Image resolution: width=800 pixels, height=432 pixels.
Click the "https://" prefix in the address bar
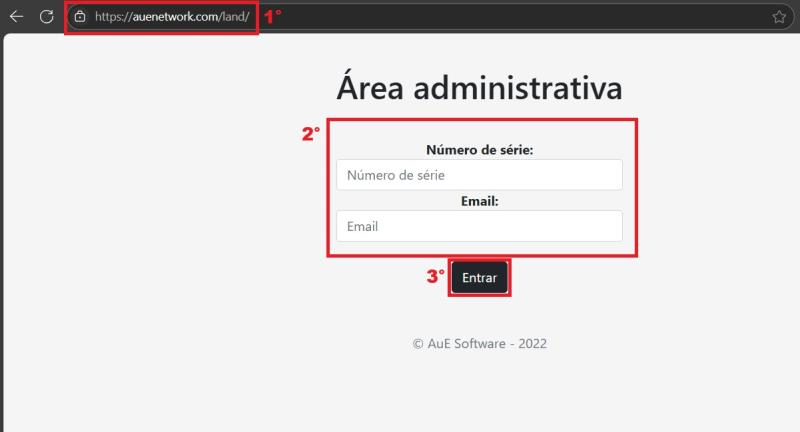113,17
